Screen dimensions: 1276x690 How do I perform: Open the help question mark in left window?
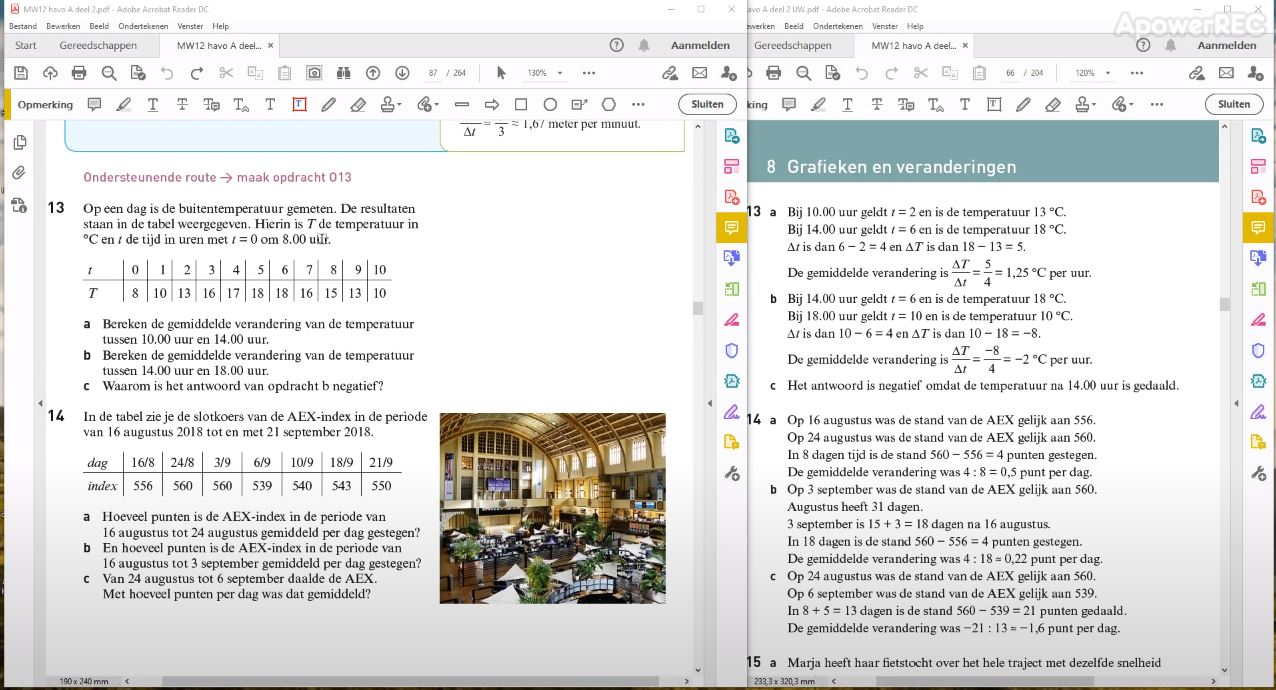[x=616, y=45]
